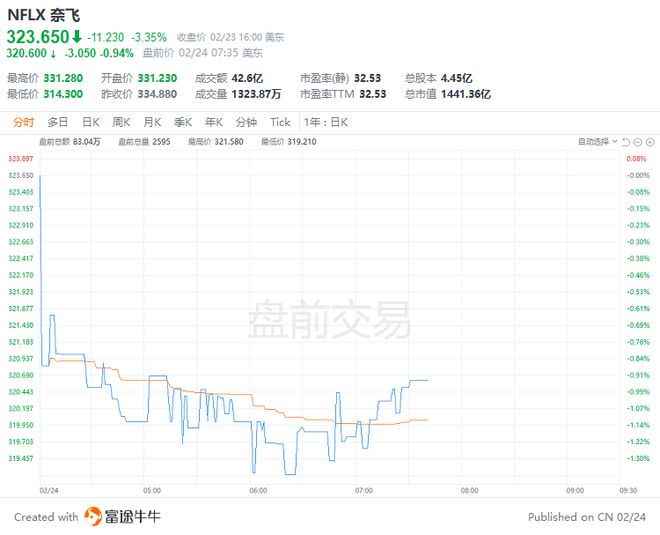This screenshot has width=660, height=535.
Task: Switch to the 多日 tab
Action: point(56,122)
